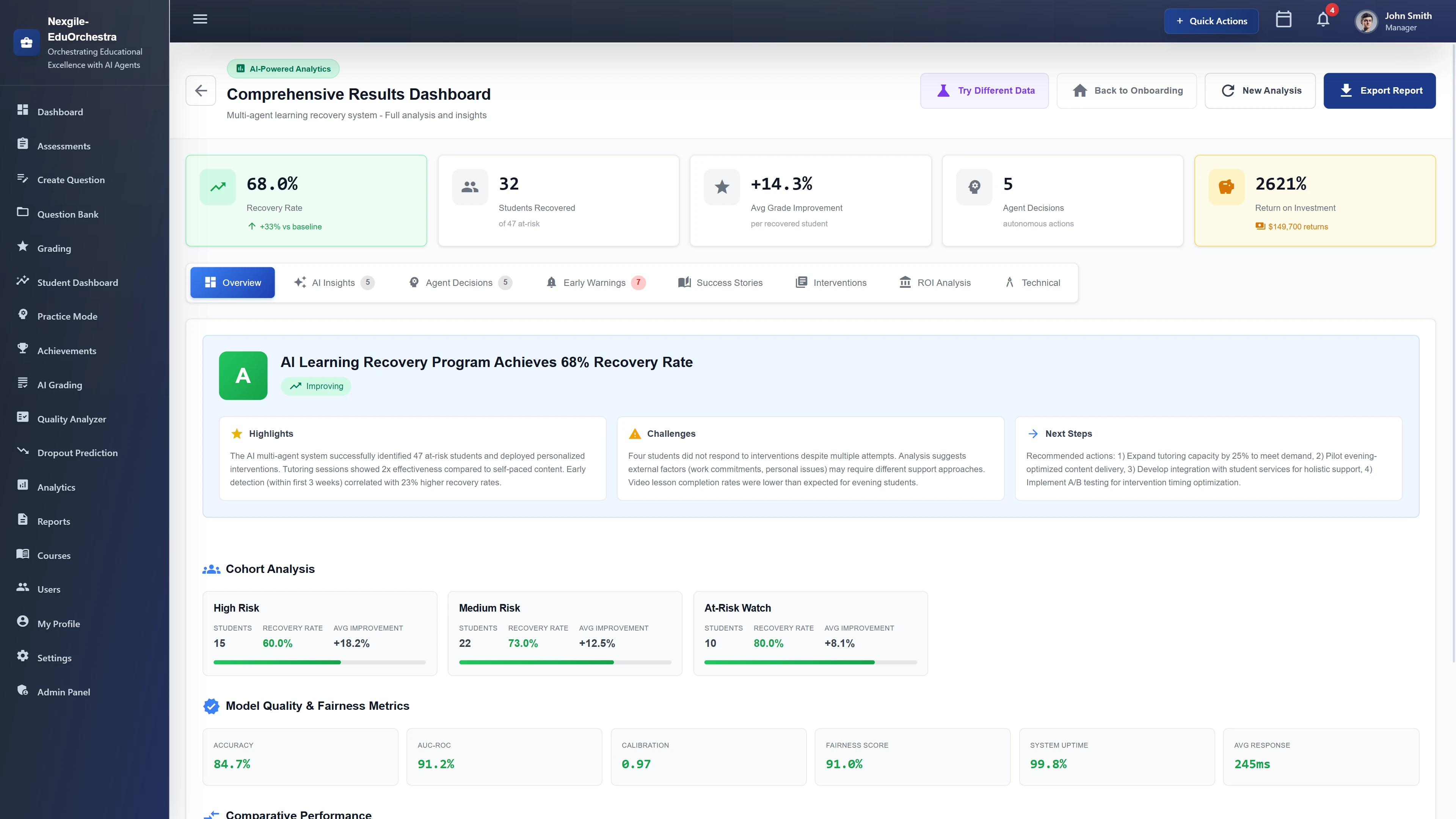Select the Grading star icon
This screenshot has height=819, width=1456.
click(23, 248)
